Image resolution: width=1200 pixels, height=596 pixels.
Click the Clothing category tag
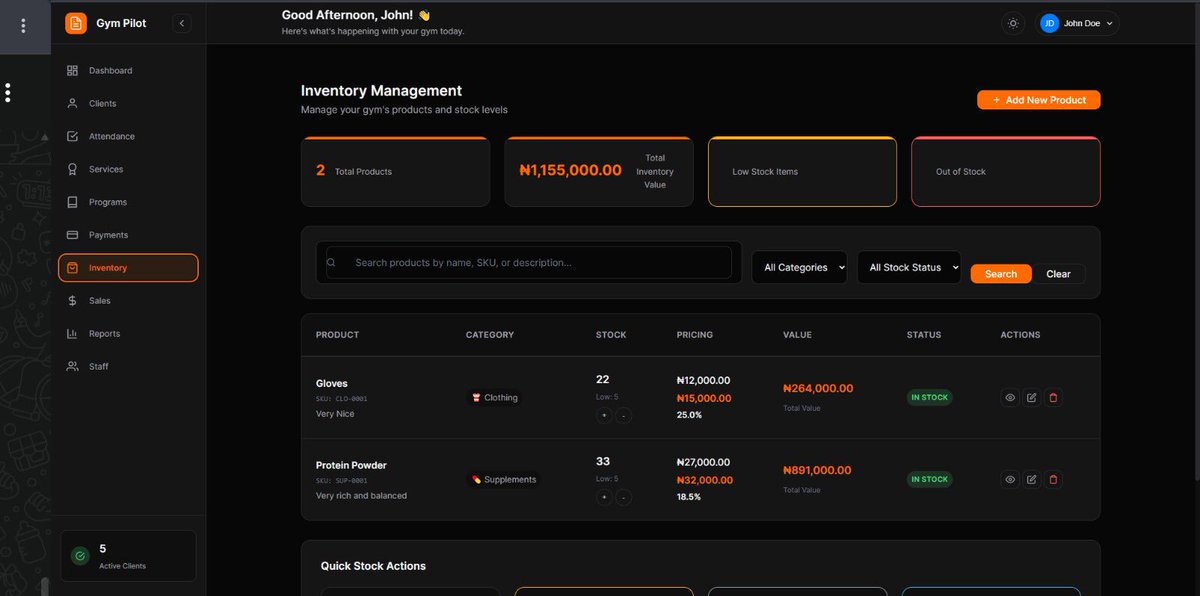coord(494,398)
